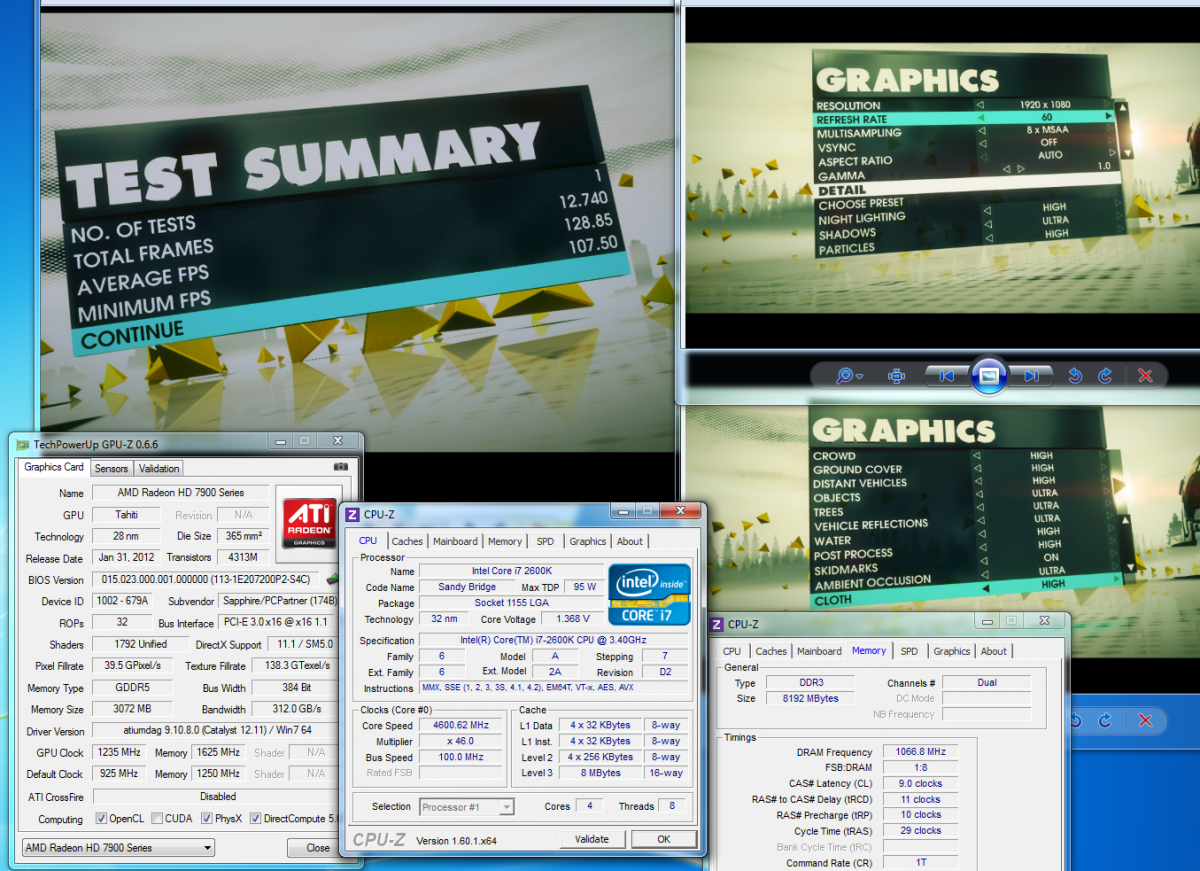Click the GPU-Z screenshot camera icon
The width and height of the screenshot is (1200, 871).
[x=341, y=467]
